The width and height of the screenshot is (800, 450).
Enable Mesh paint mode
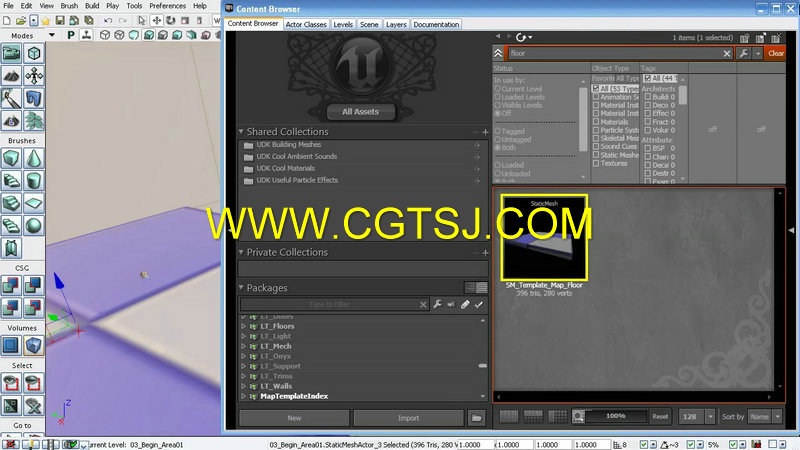coord(11,98)
